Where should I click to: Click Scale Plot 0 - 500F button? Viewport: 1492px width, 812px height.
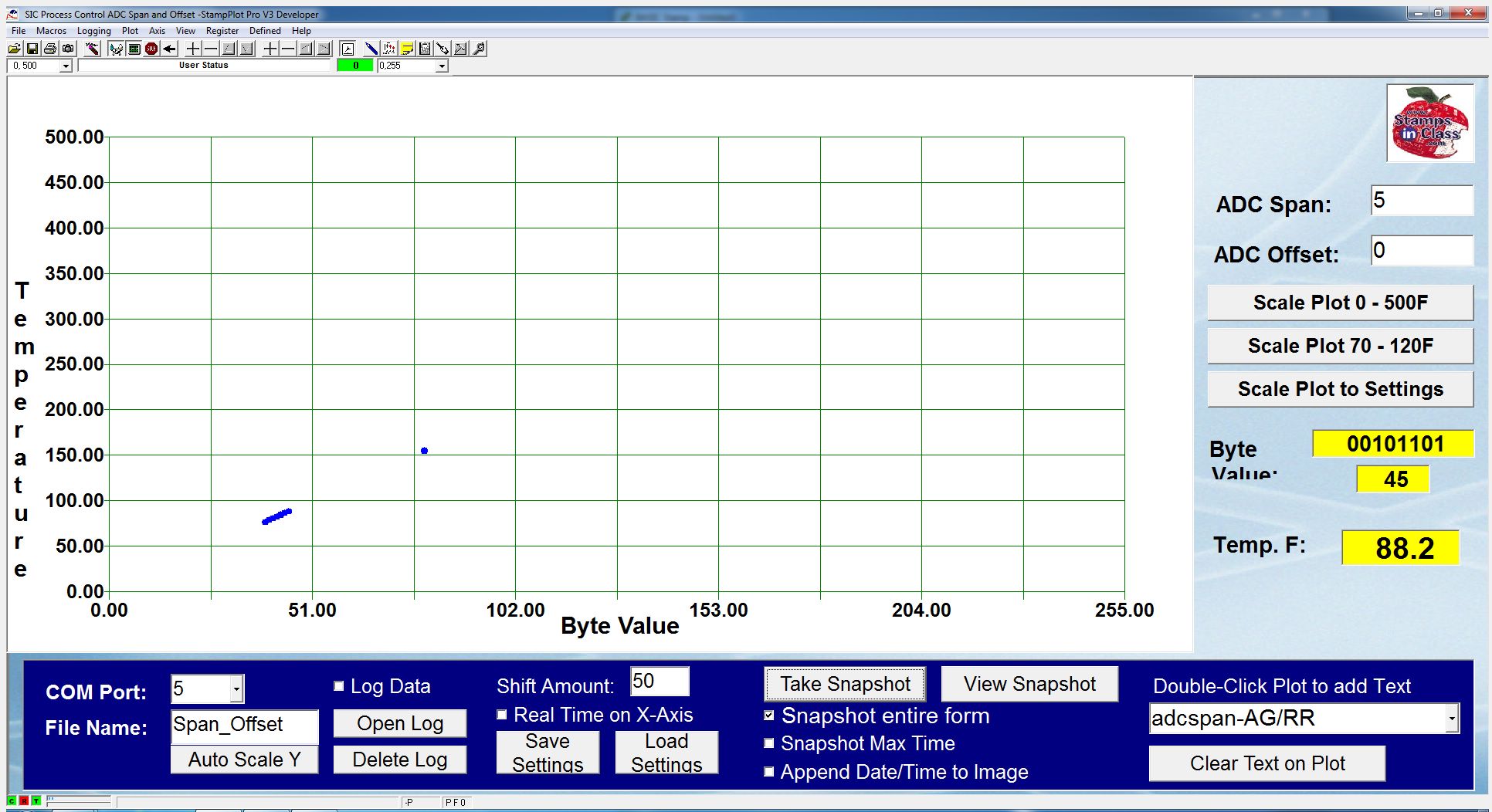1340,303
